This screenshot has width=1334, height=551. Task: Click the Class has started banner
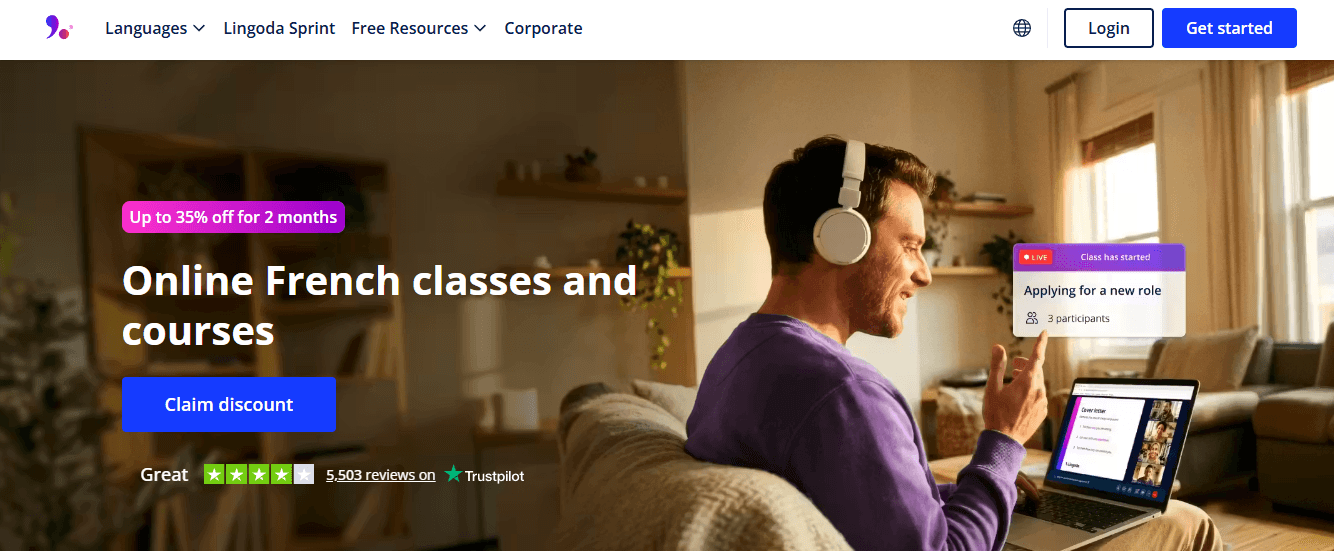coord(1099,257)
